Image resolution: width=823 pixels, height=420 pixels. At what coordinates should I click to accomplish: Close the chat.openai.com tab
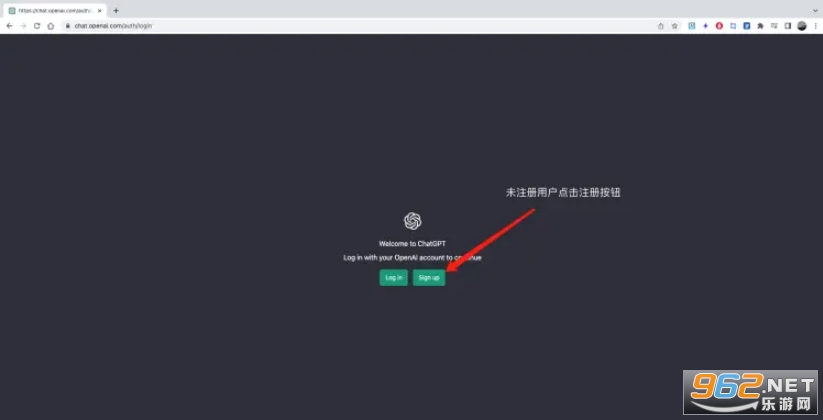point(99,10)
